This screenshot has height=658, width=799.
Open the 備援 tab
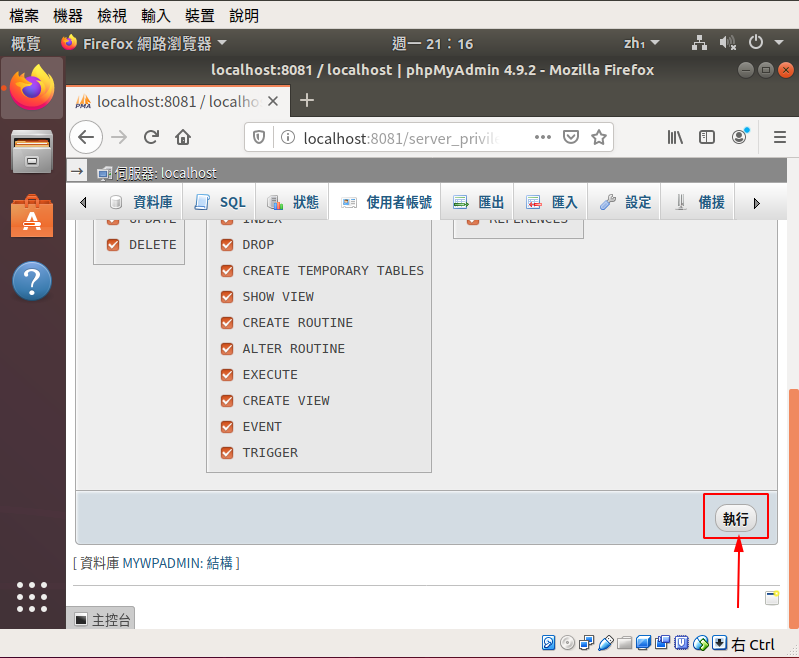point(699,202)
